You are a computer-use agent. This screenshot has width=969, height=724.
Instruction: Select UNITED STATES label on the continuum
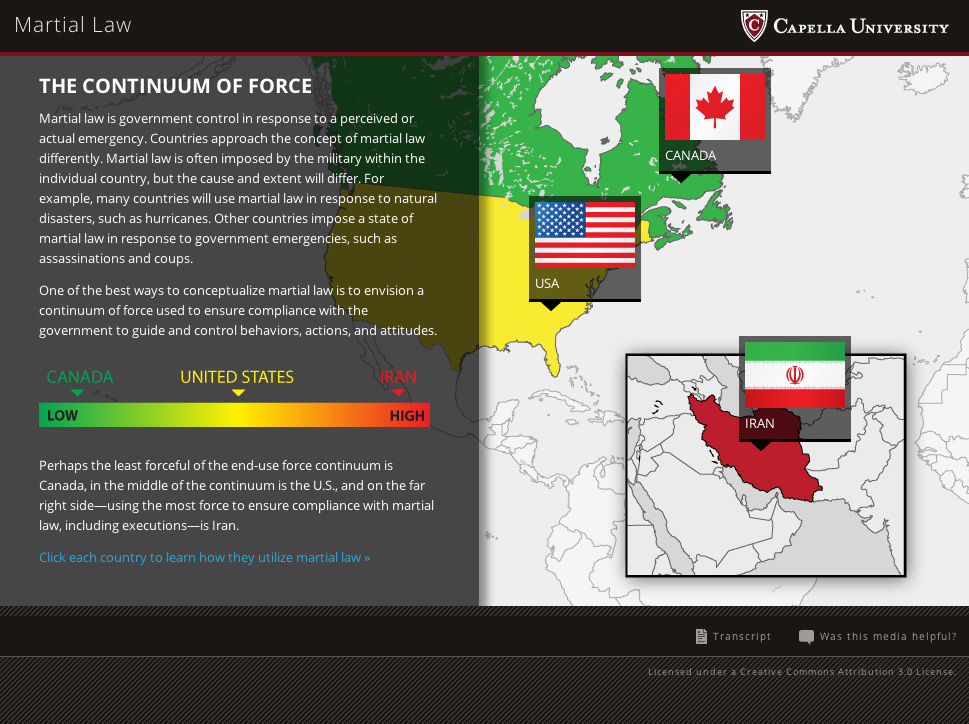(x=237, y=377)
